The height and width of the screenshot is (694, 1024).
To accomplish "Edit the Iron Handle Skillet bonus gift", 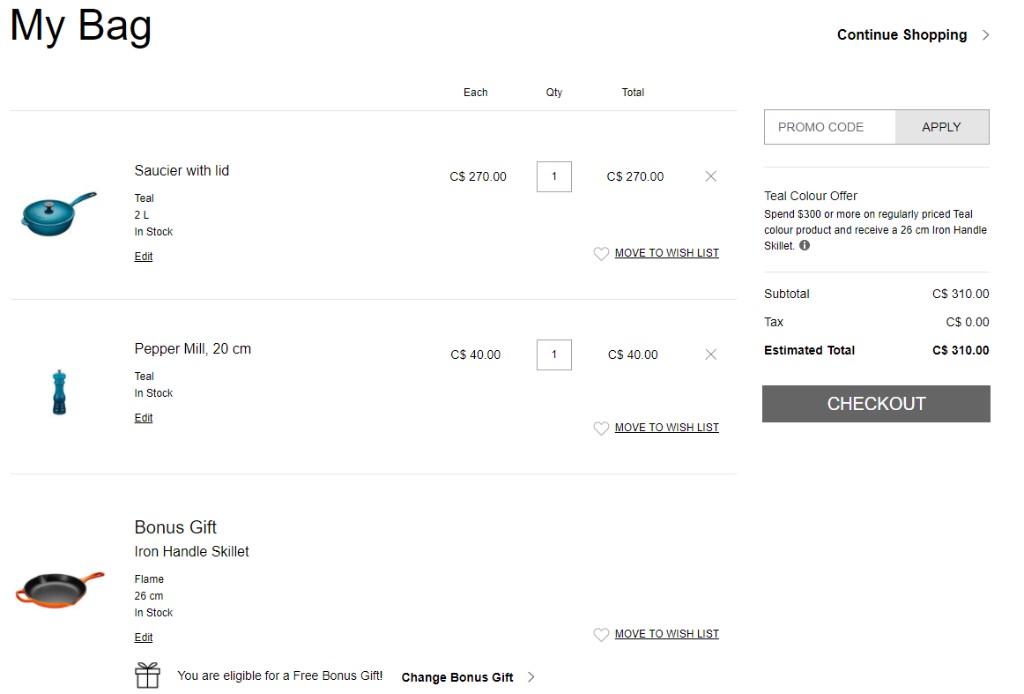I will 144,637.
